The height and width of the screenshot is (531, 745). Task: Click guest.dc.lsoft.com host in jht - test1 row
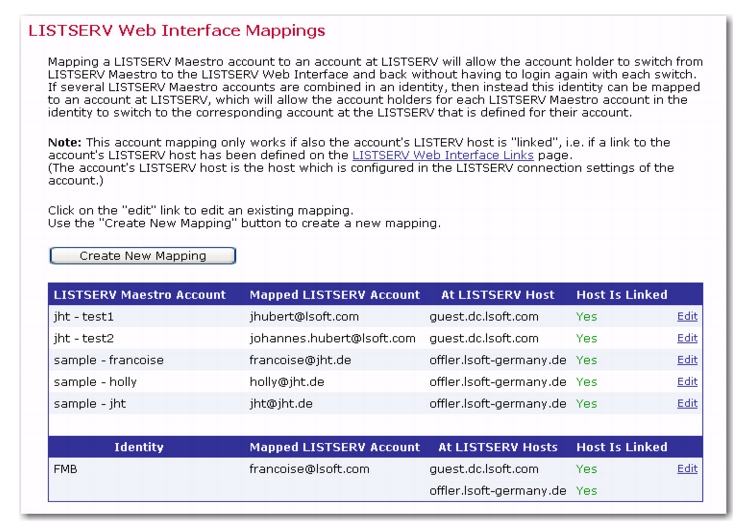(x=484, y=317)
